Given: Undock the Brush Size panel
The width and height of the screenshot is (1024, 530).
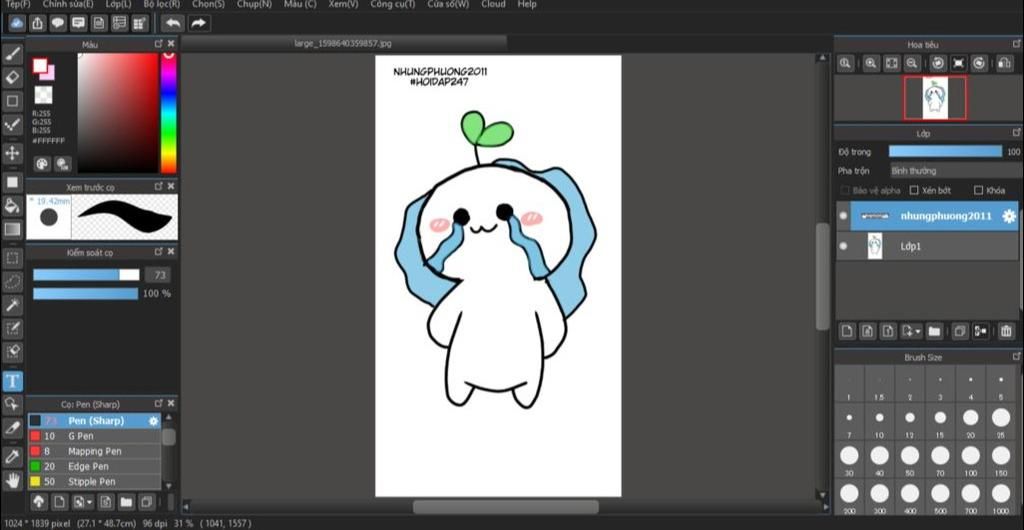Looking at the screenshot, I should pyautogui.click(x=1016, y=357).
